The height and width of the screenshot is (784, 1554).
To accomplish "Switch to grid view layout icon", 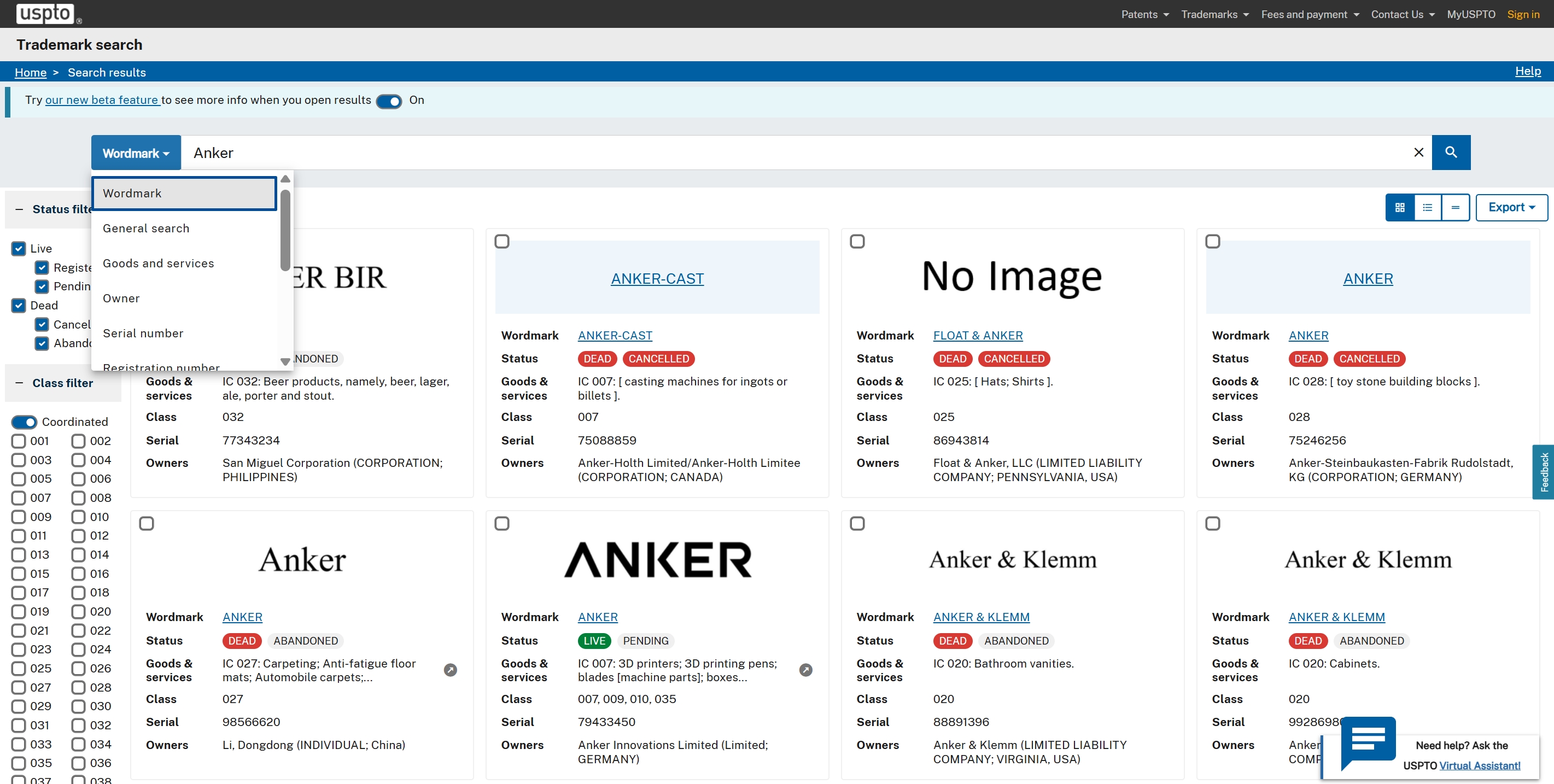I will [1400, 207].
